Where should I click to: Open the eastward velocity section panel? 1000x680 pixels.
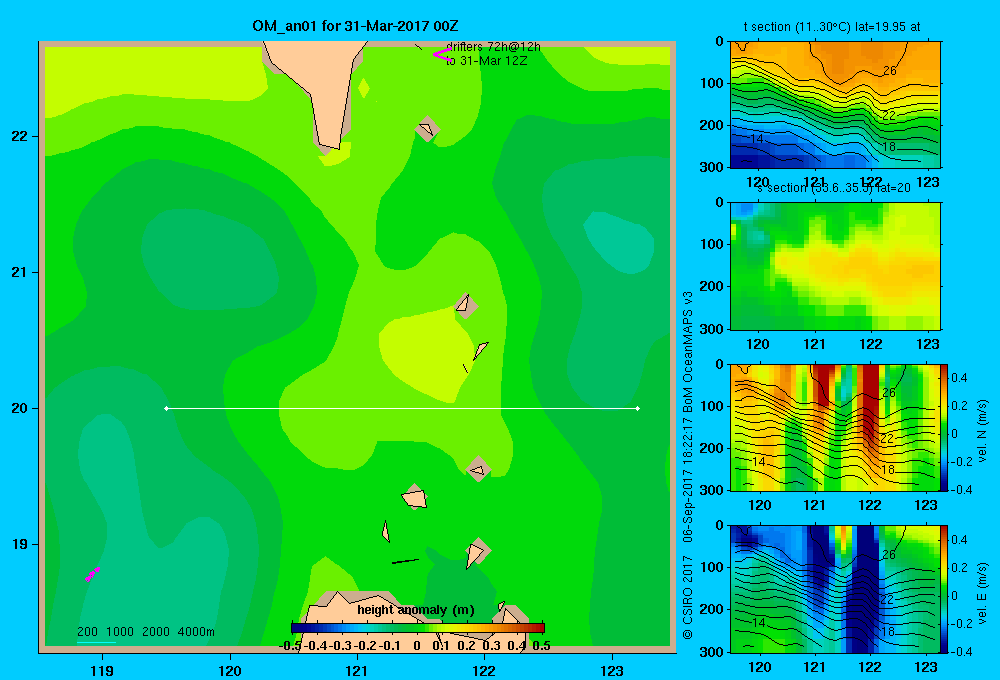tap(835, 589)
